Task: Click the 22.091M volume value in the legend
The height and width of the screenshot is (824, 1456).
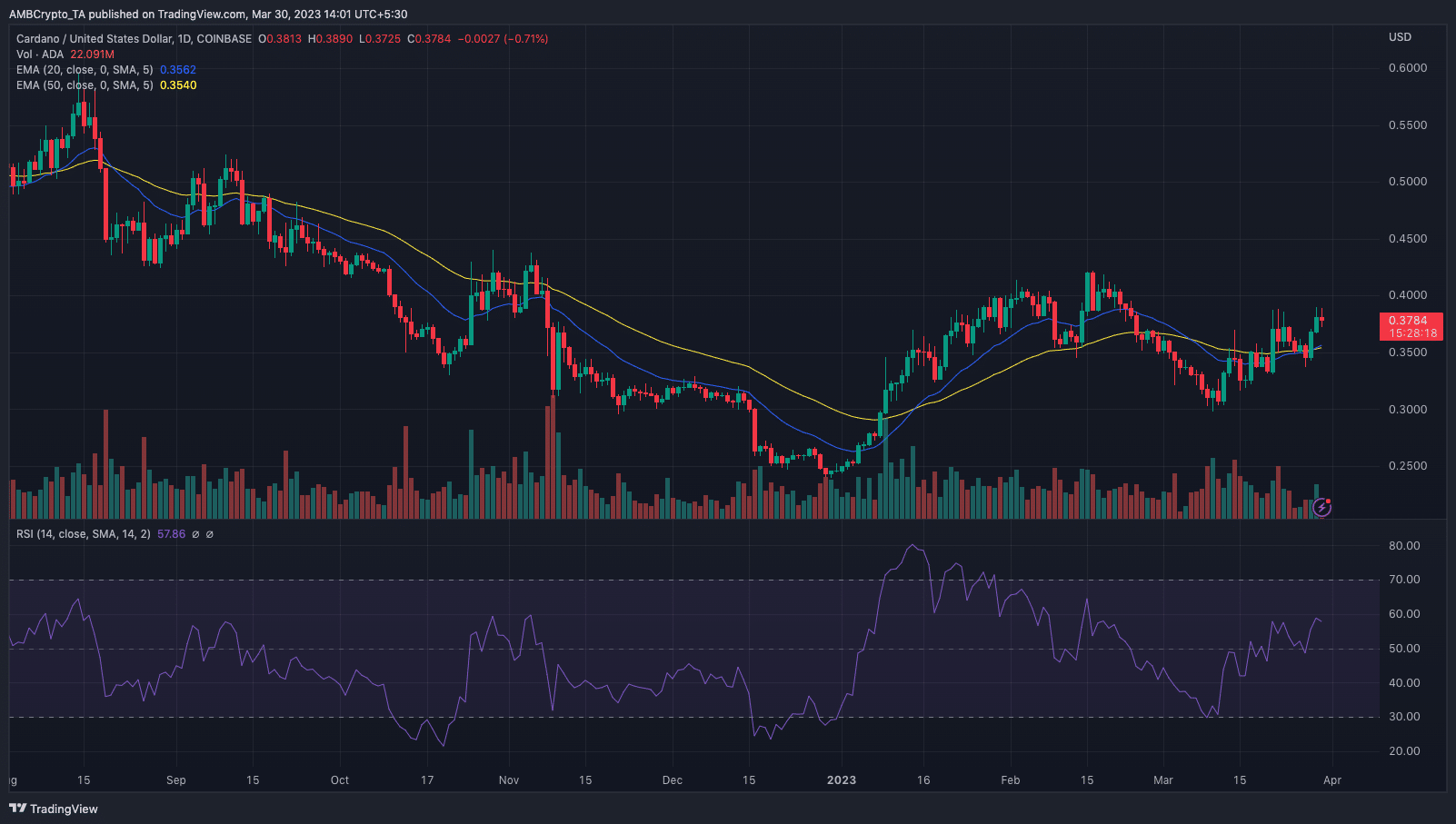Action: point(91,54)
